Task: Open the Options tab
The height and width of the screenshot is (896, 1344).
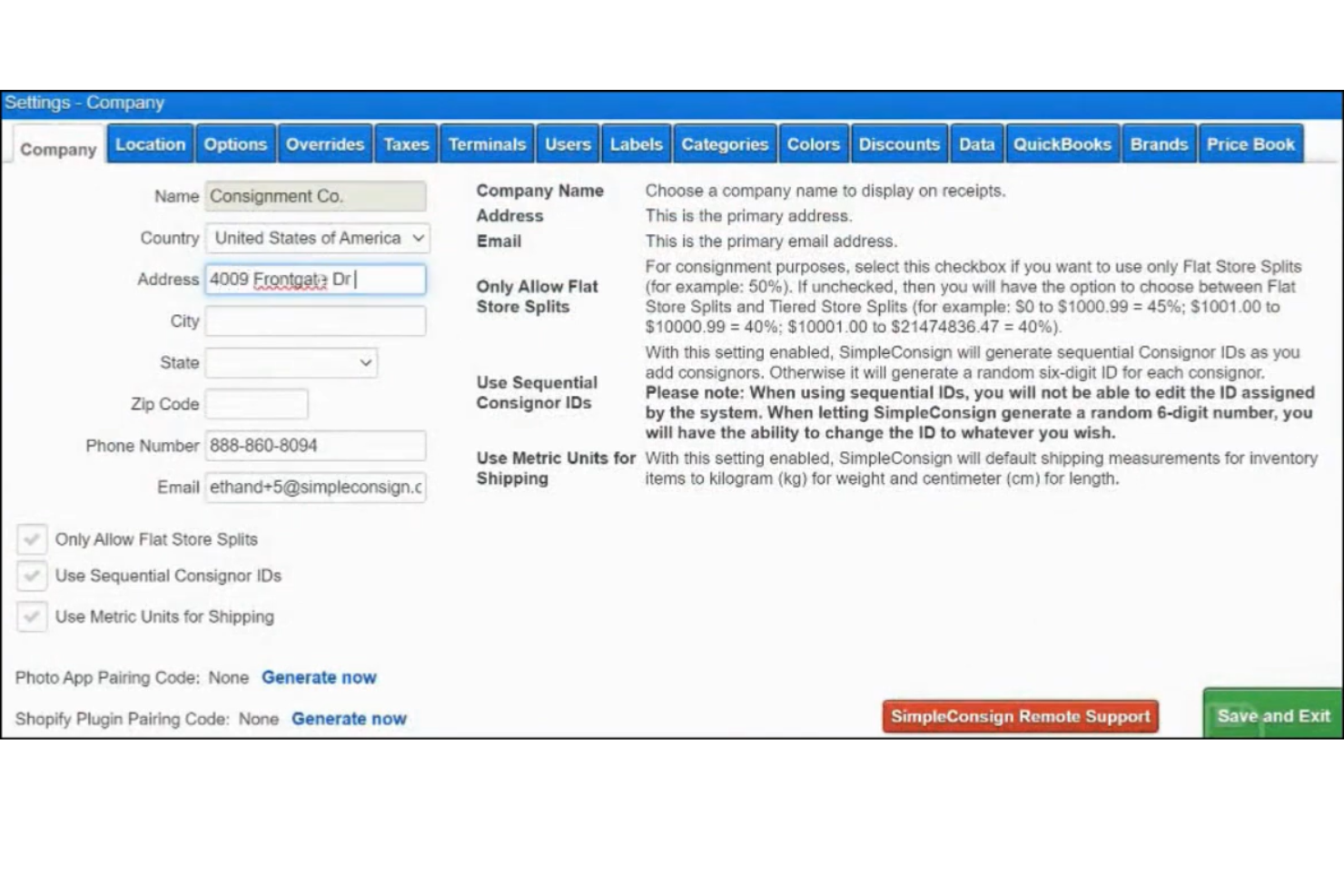Action: 235,143
